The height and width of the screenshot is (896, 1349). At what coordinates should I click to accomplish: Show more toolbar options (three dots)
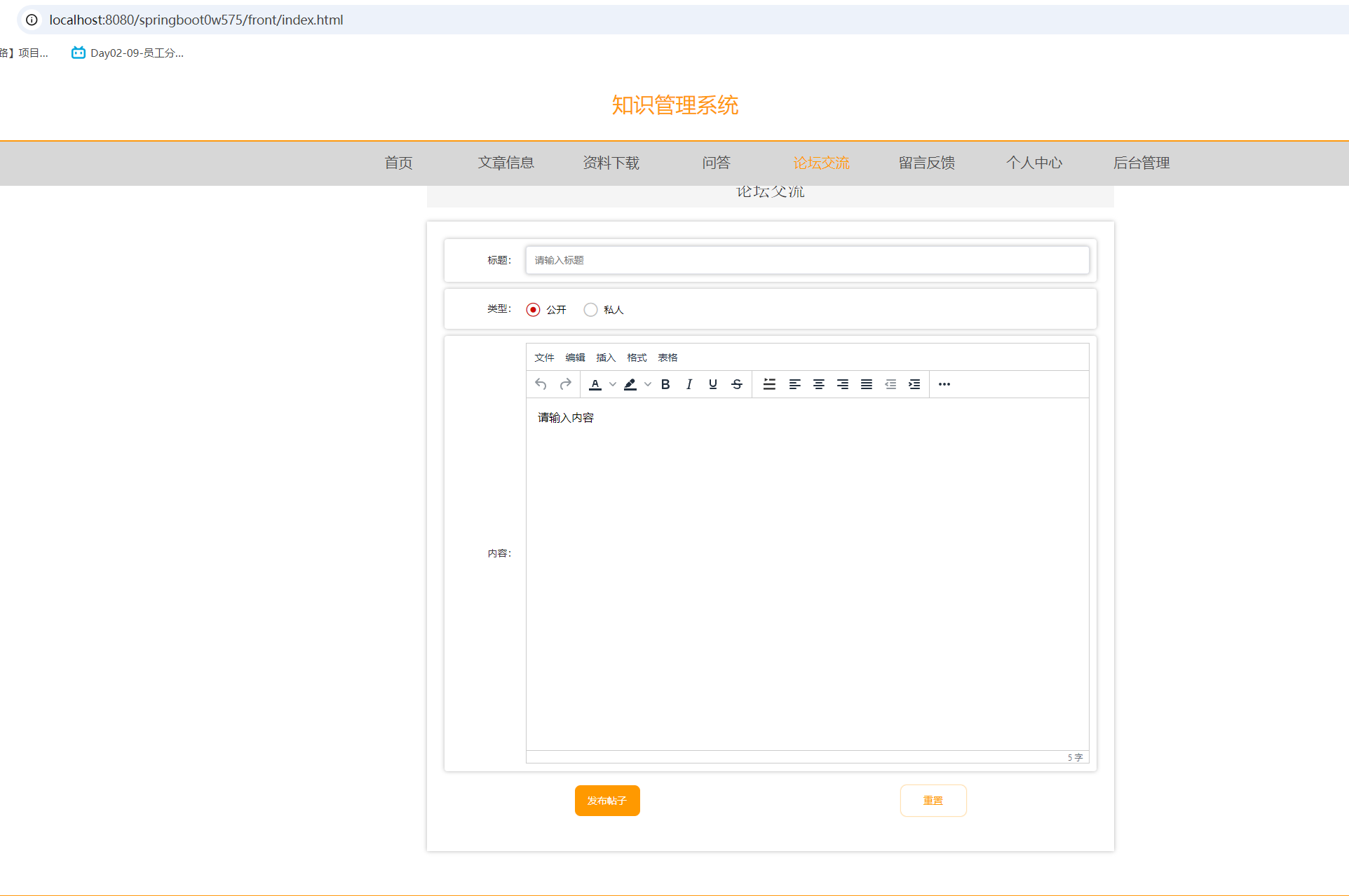point(944,384)
